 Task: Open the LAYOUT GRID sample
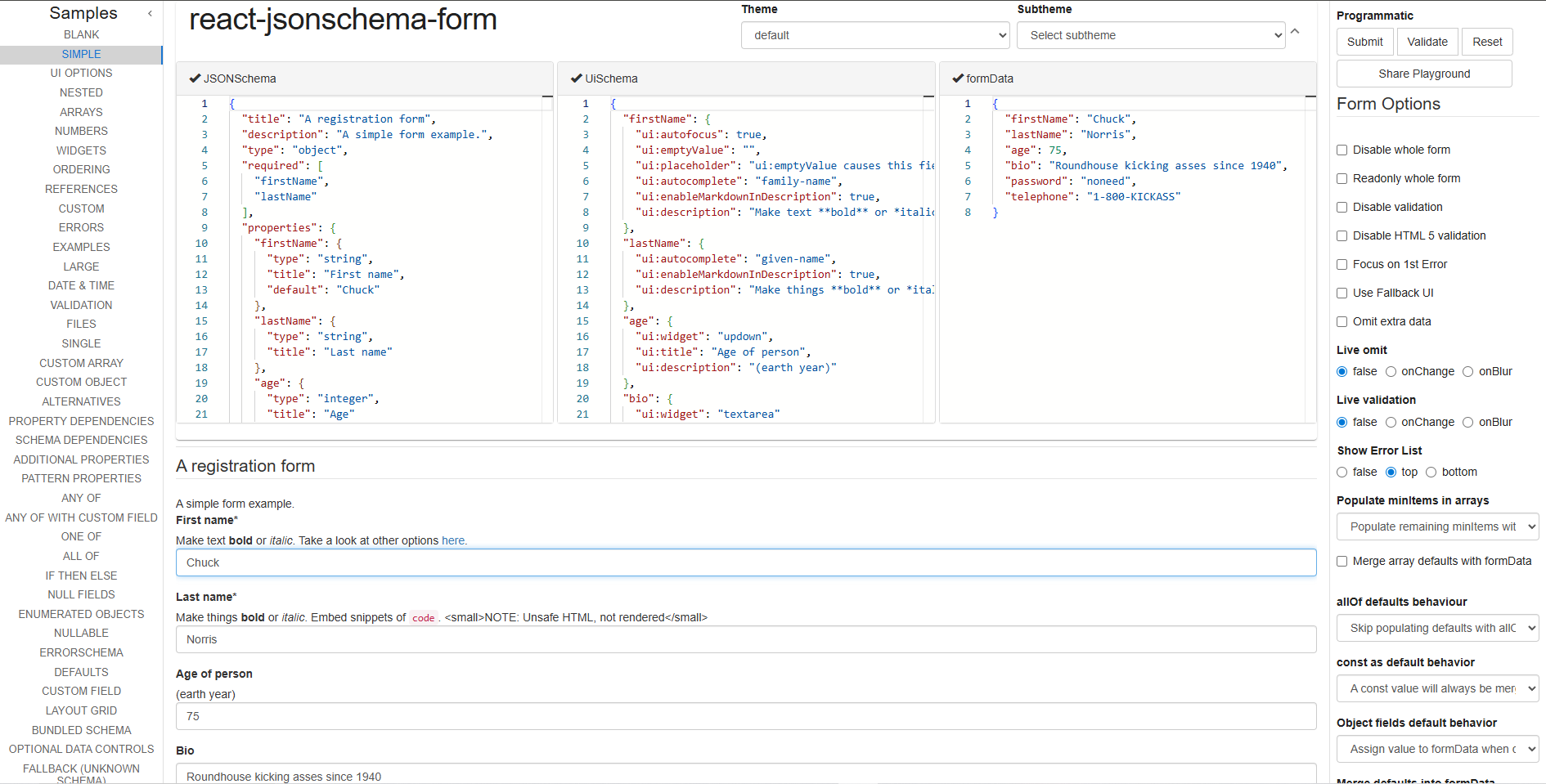tap(81, 710)
